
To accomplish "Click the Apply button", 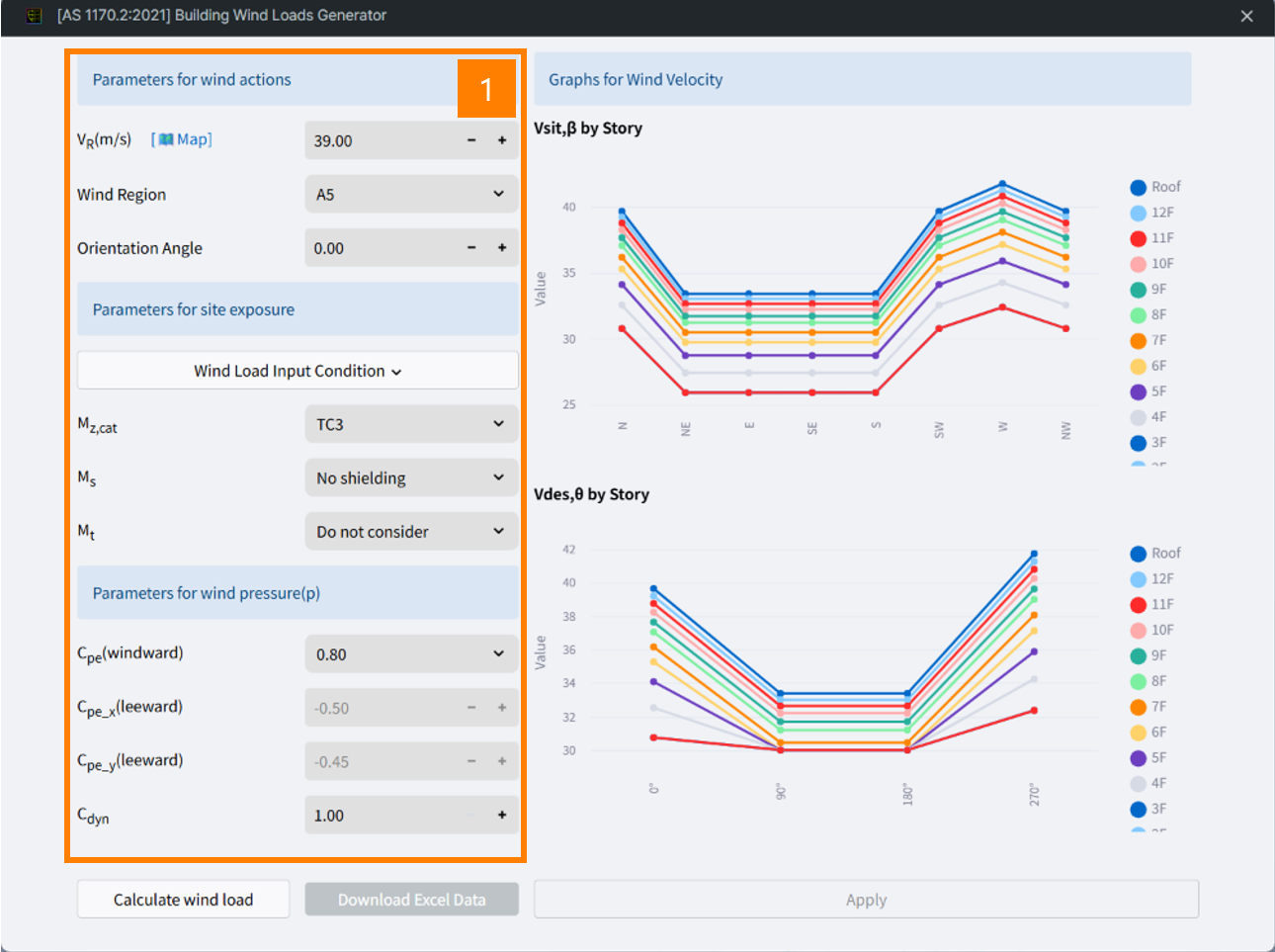I will [866, 899].
